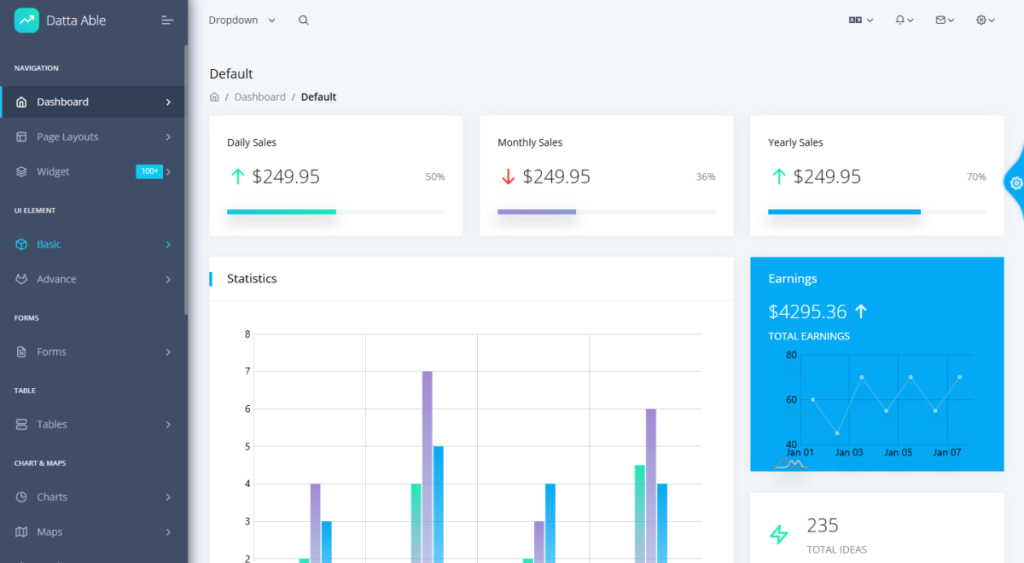Click the Datta Able logo icon
This screenshot has width=1024, height=563.
pos(26,20)
